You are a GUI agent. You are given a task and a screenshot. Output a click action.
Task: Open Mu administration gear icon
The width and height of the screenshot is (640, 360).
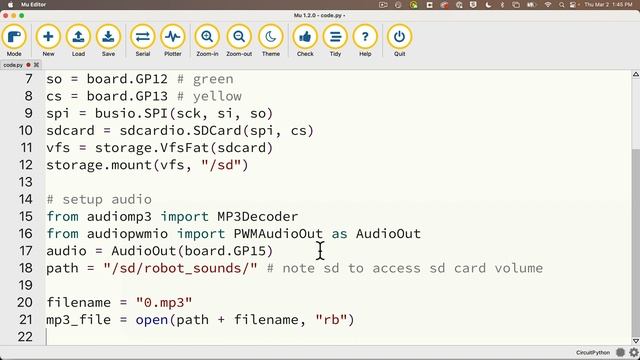[634, 352]
